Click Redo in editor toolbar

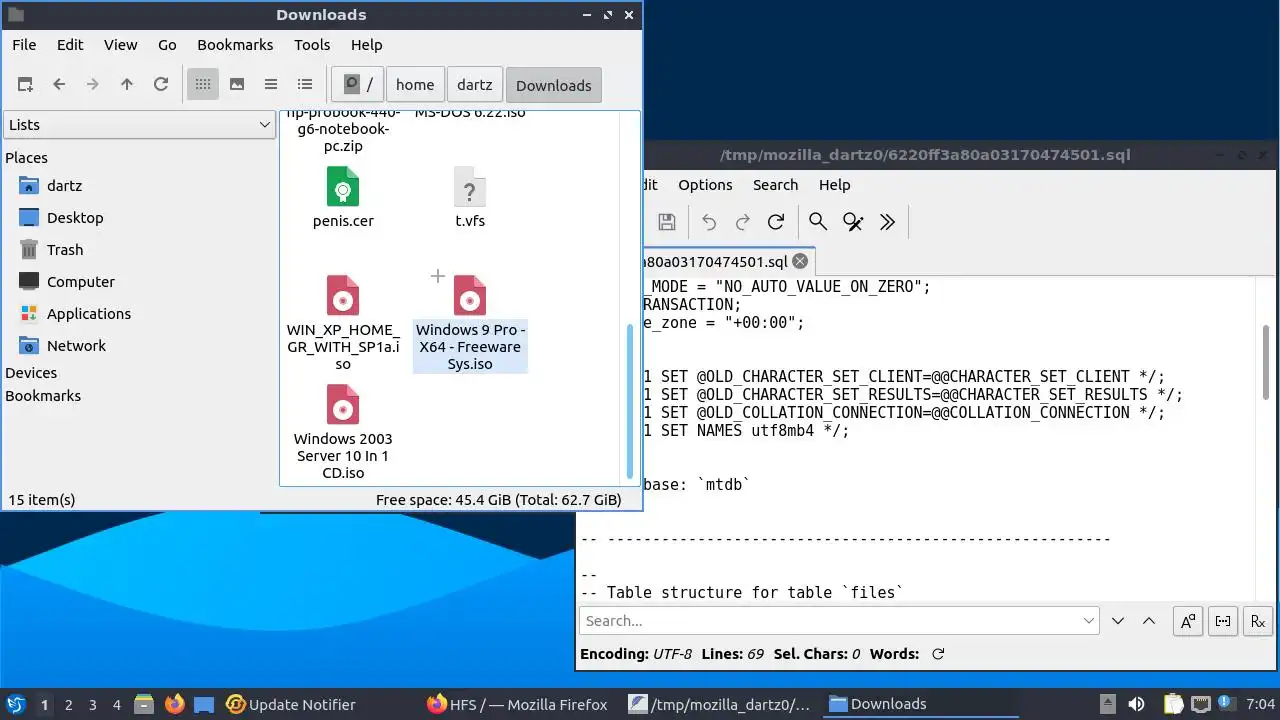[x=743, y=222]
